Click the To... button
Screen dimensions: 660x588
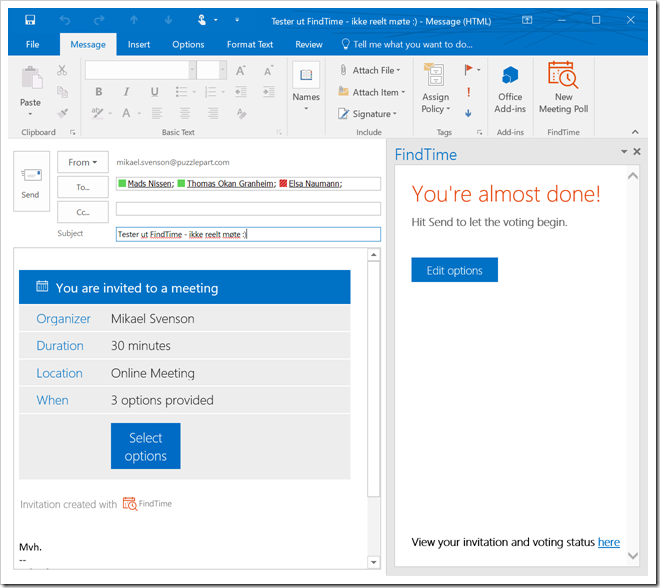(x=82, y=187)
